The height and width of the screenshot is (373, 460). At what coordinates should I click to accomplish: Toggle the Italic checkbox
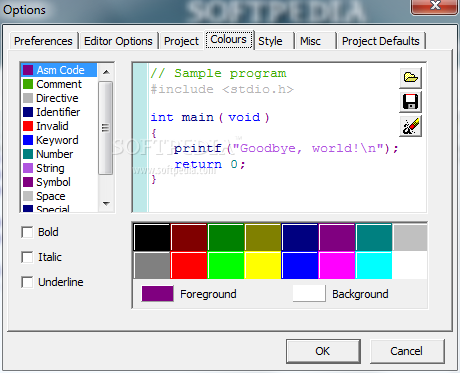27,257
